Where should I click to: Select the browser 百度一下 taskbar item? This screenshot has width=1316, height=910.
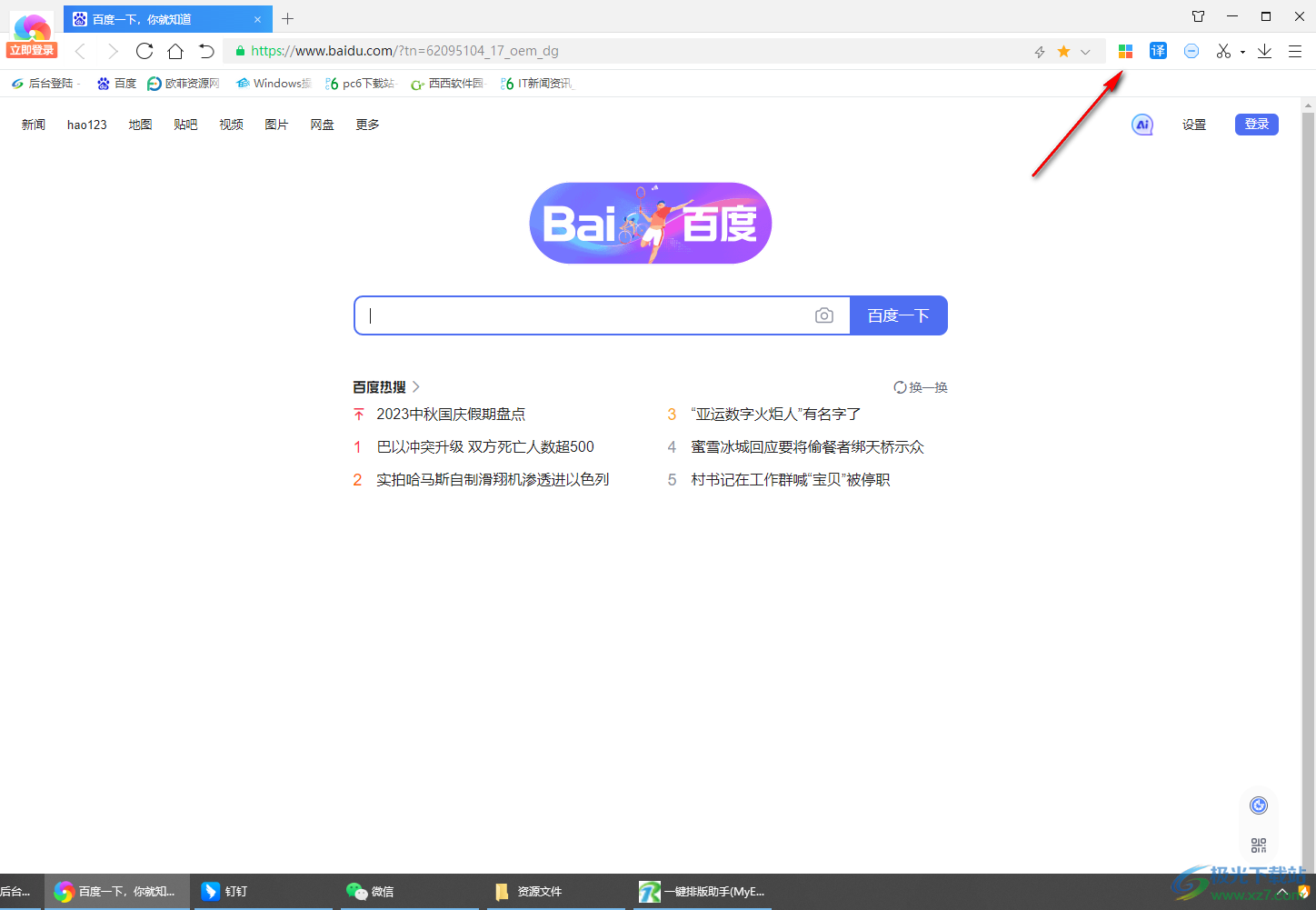tap(116, 892)
